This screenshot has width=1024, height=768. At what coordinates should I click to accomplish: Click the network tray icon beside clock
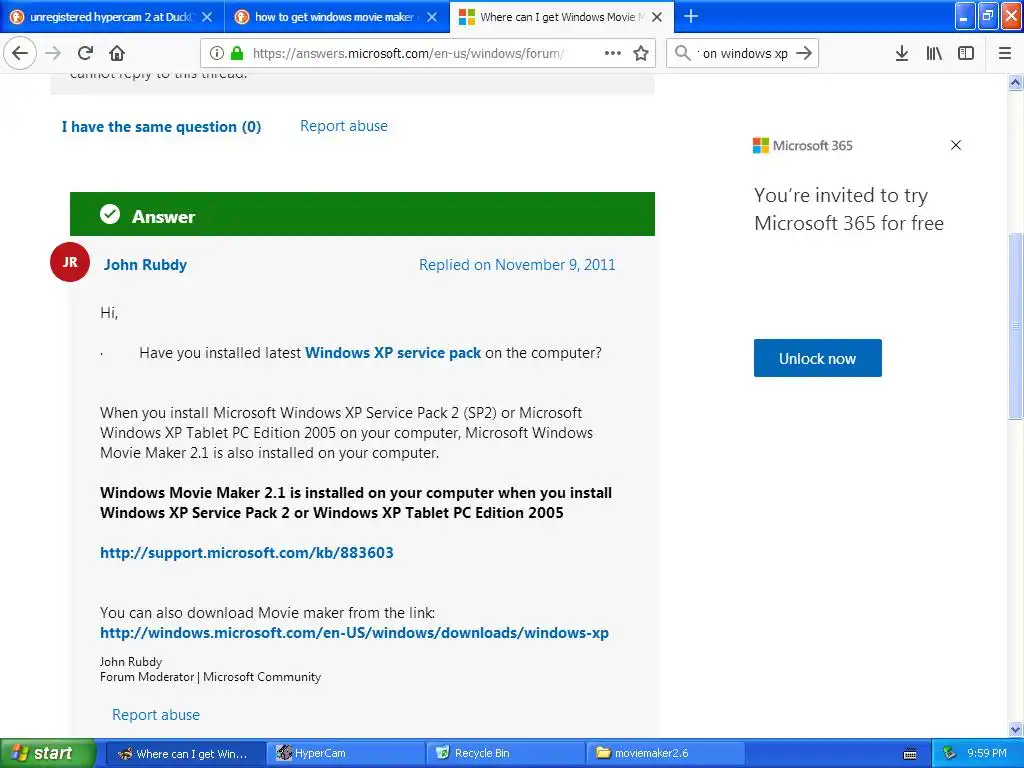(x=950, y=754)
